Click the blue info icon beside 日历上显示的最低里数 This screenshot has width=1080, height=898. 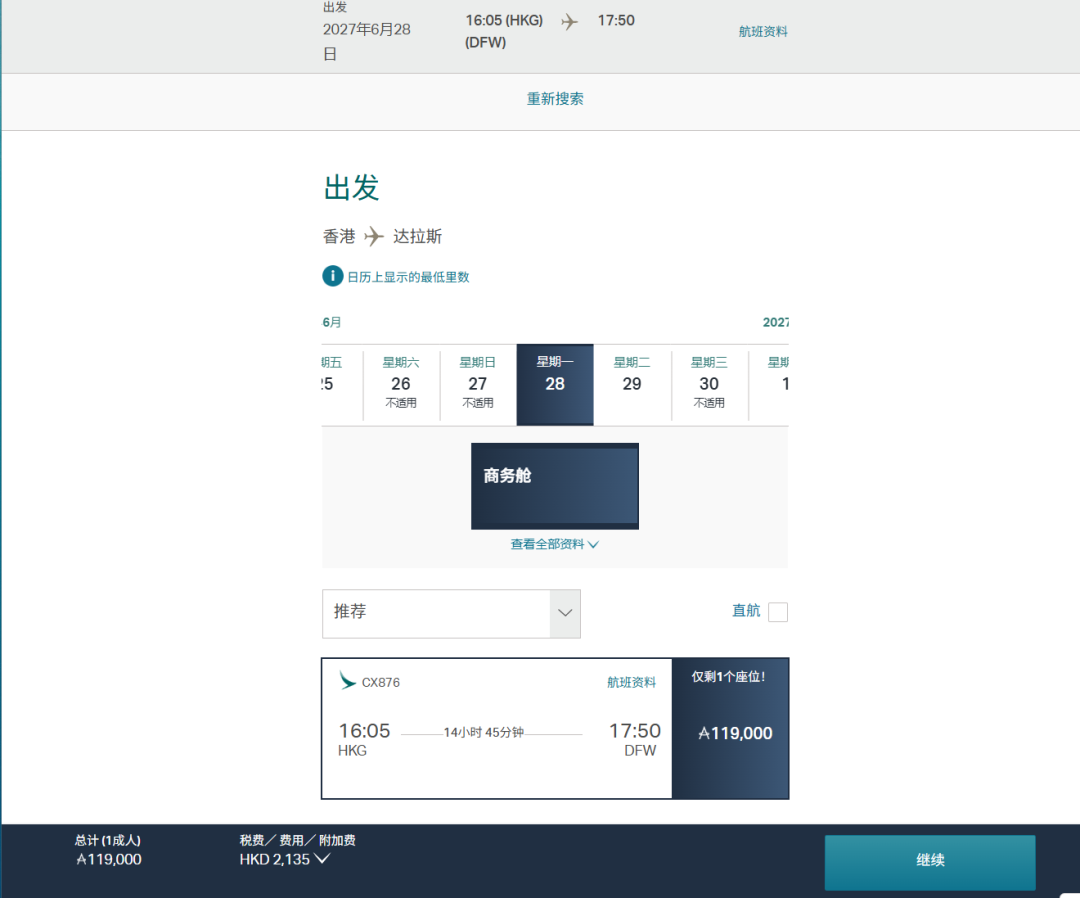point(333,276)
